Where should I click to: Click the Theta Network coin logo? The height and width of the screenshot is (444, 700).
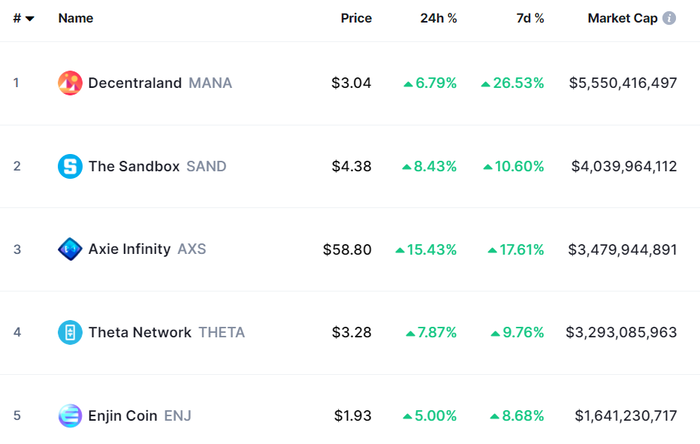pos(70,332)
